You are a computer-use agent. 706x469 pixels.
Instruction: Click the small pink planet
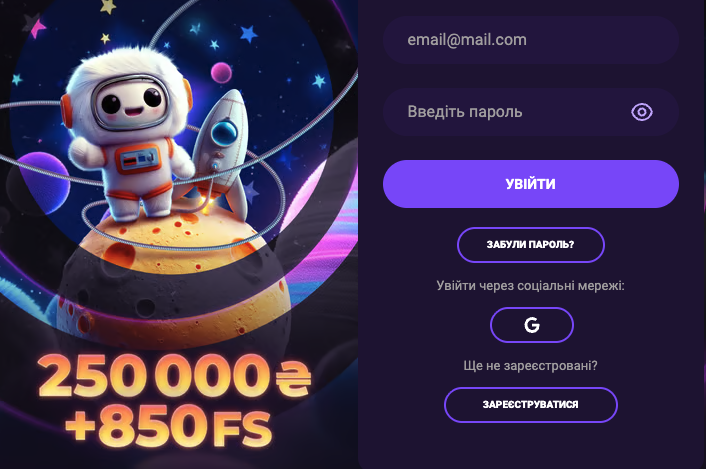pos(221,73)
